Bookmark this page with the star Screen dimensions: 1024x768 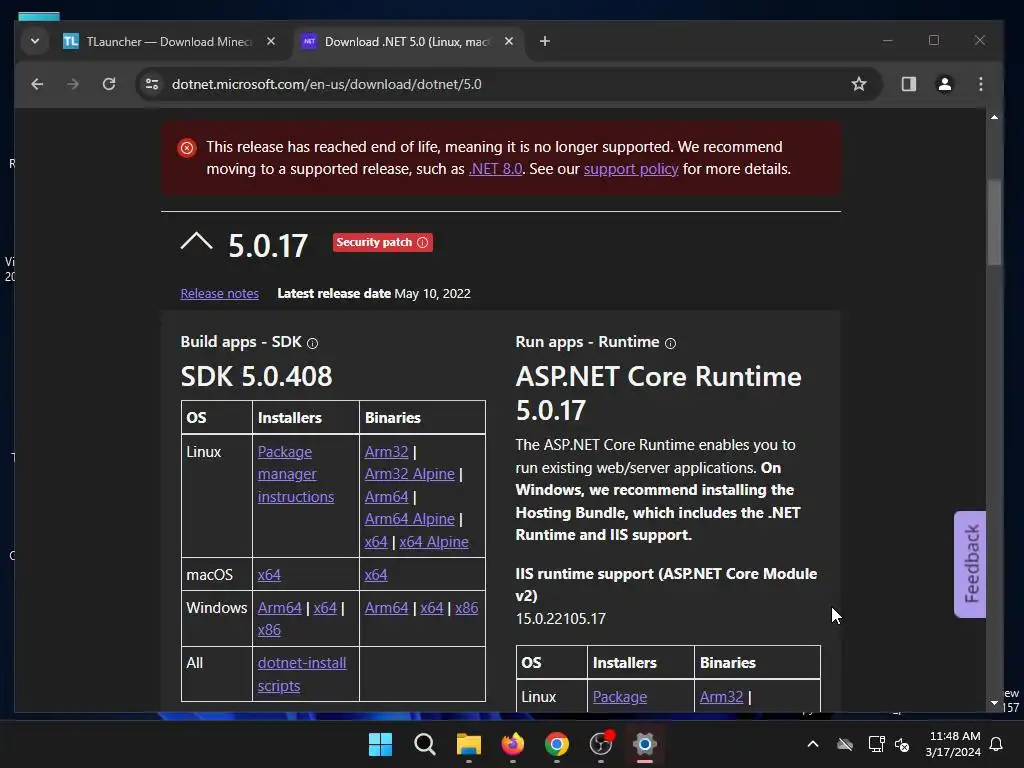tap(859, 84)
